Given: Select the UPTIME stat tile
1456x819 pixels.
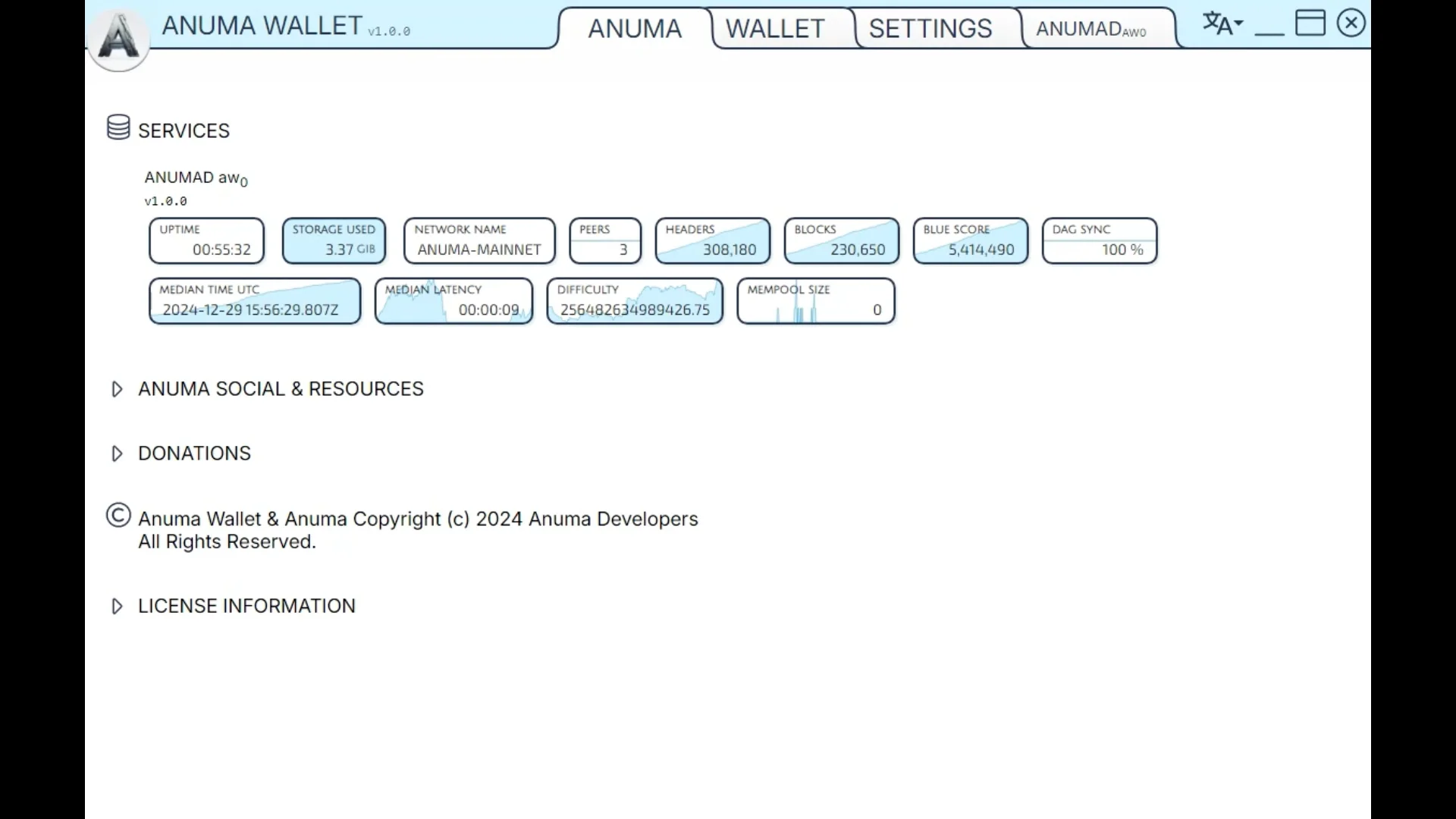Looking at the screenshot, I should click(206, 240).
